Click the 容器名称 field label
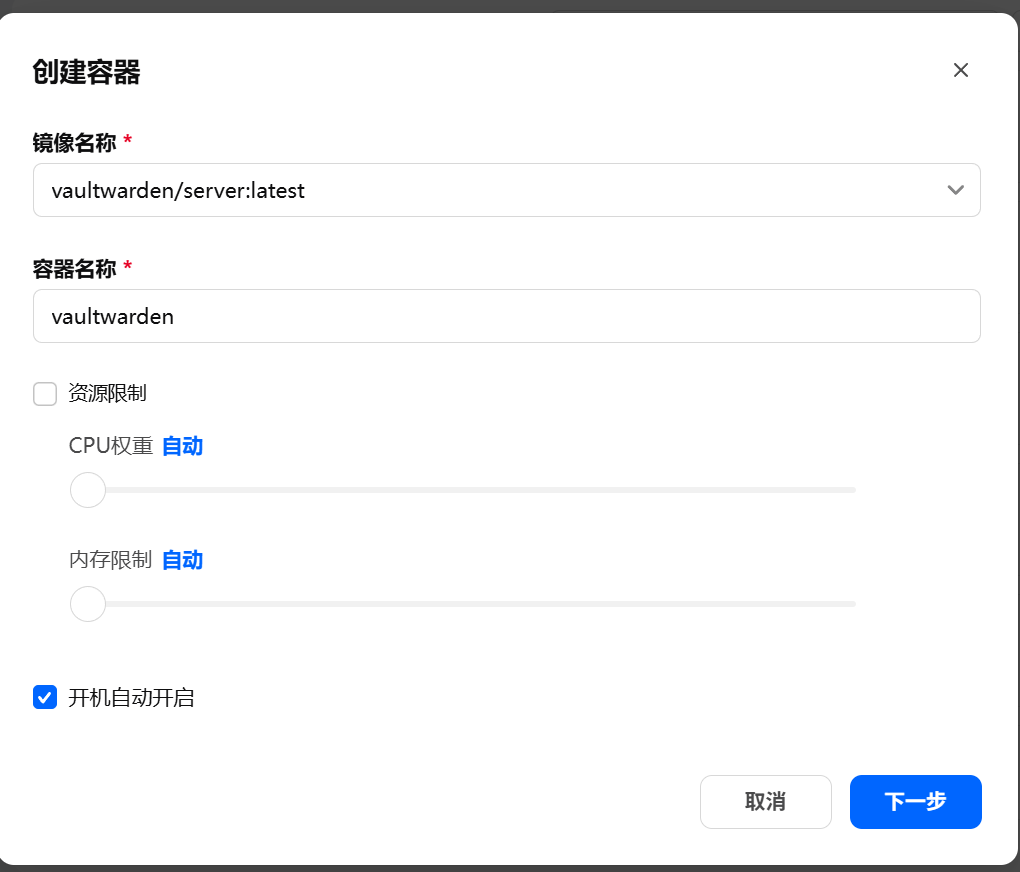Viewport: 1020px width, 872px height. 74,269
